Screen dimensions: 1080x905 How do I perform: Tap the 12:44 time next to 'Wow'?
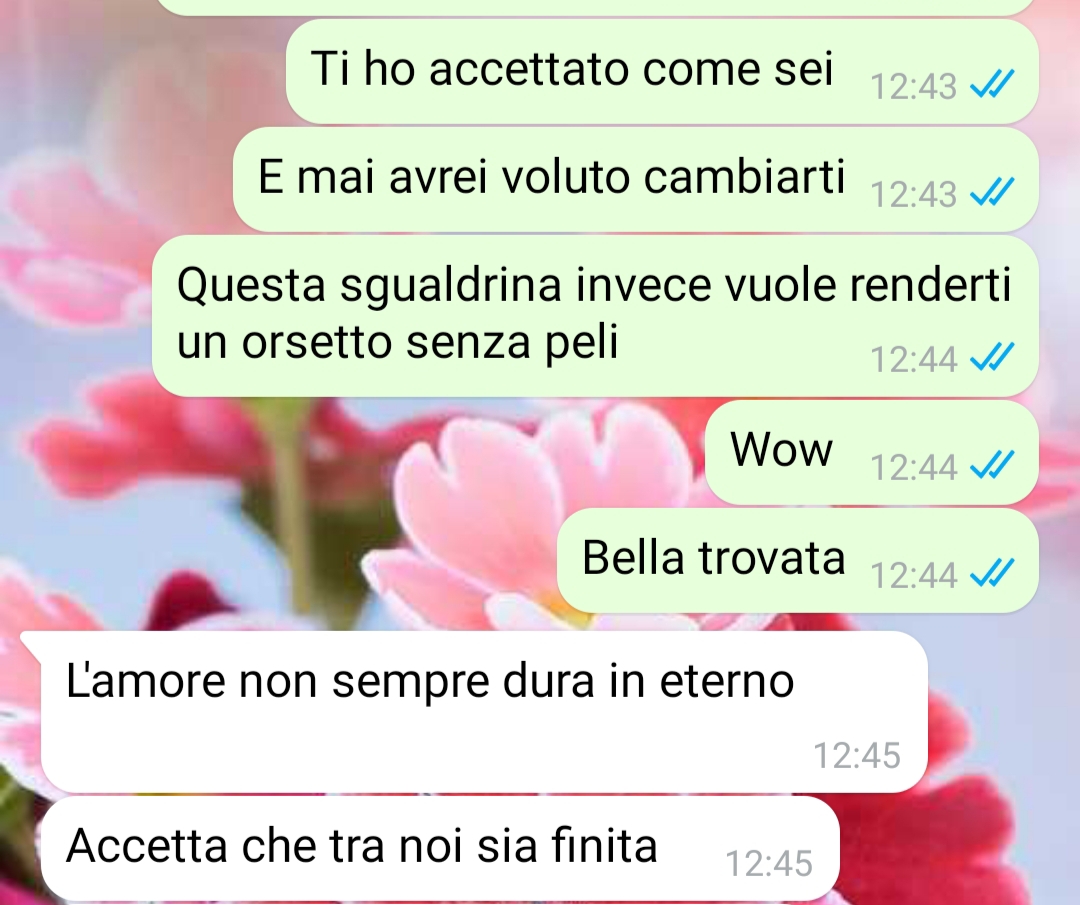913,467
